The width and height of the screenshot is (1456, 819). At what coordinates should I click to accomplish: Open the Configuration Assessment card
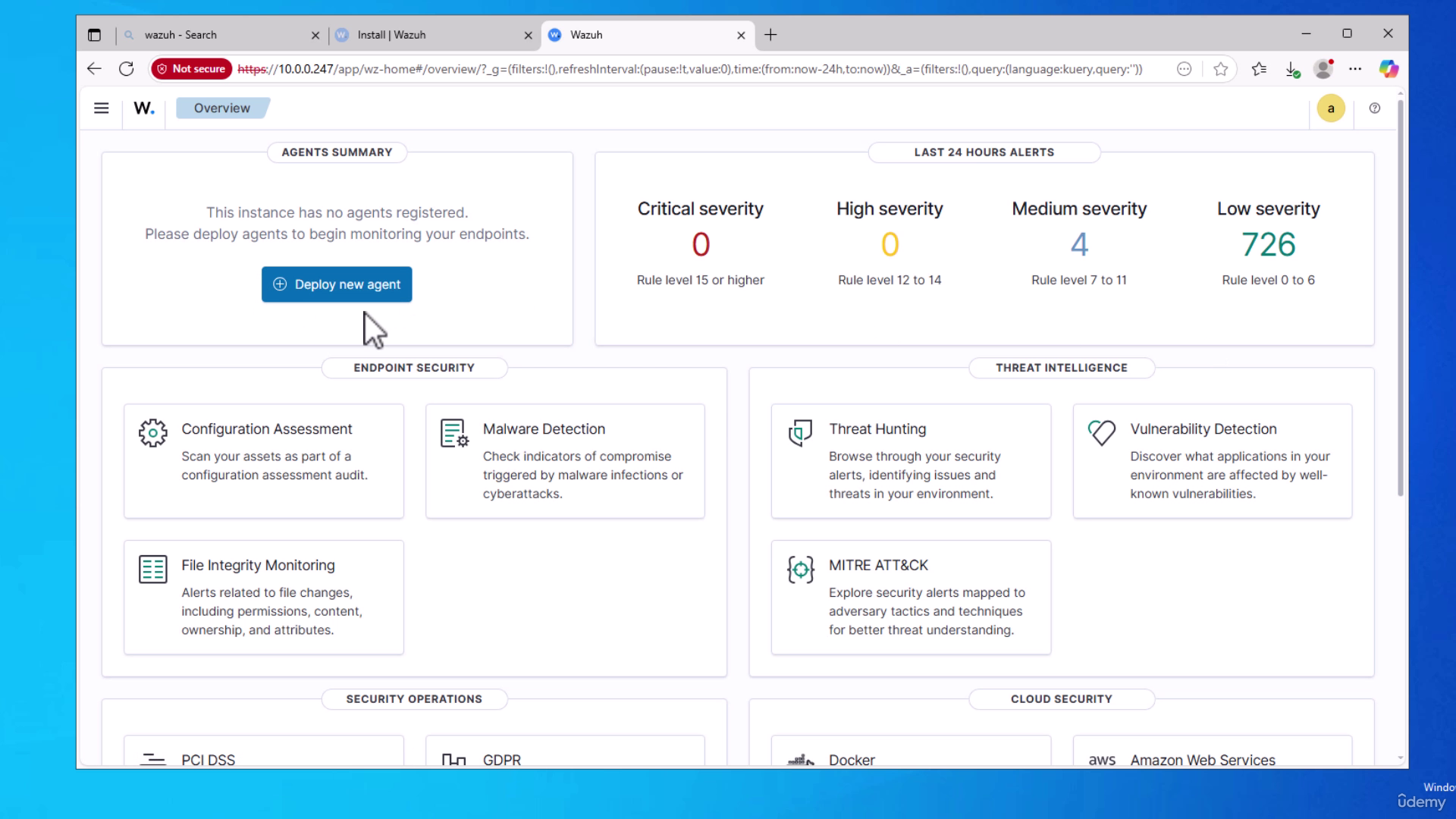click(x=264, y=461)
